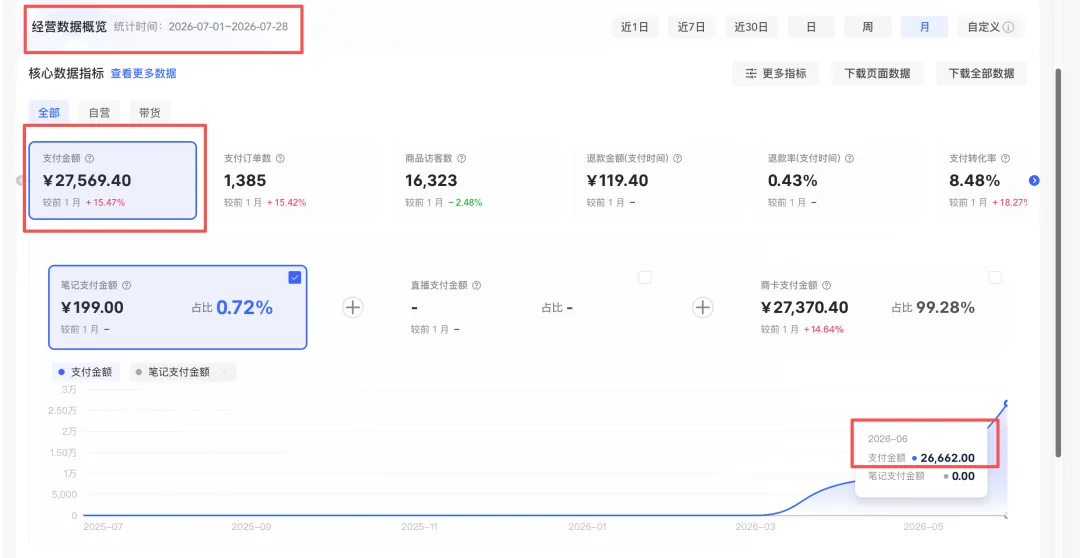The image size is (1080, 558).
Task: Select the 近30日 time range
Action: [x=751, y=28]
